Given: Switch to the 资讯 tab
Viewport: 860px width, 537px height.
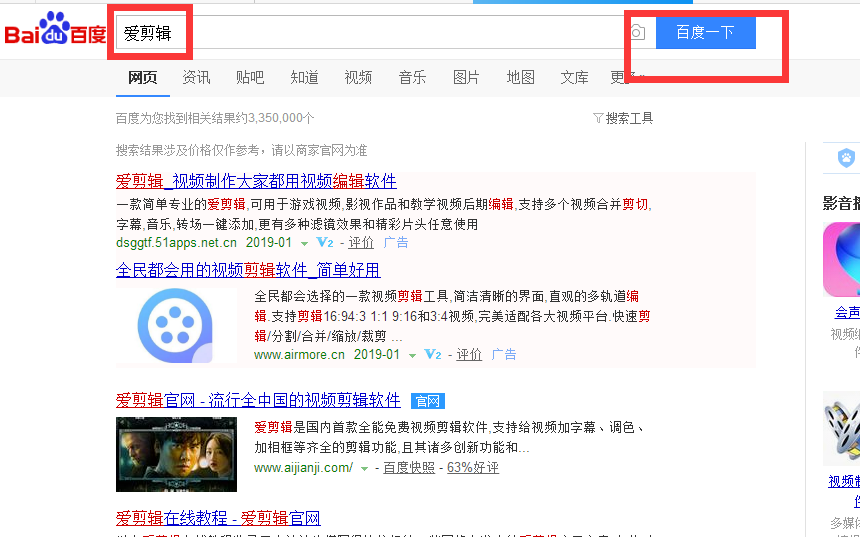Looking at the screenshot, I should (196, 78).
